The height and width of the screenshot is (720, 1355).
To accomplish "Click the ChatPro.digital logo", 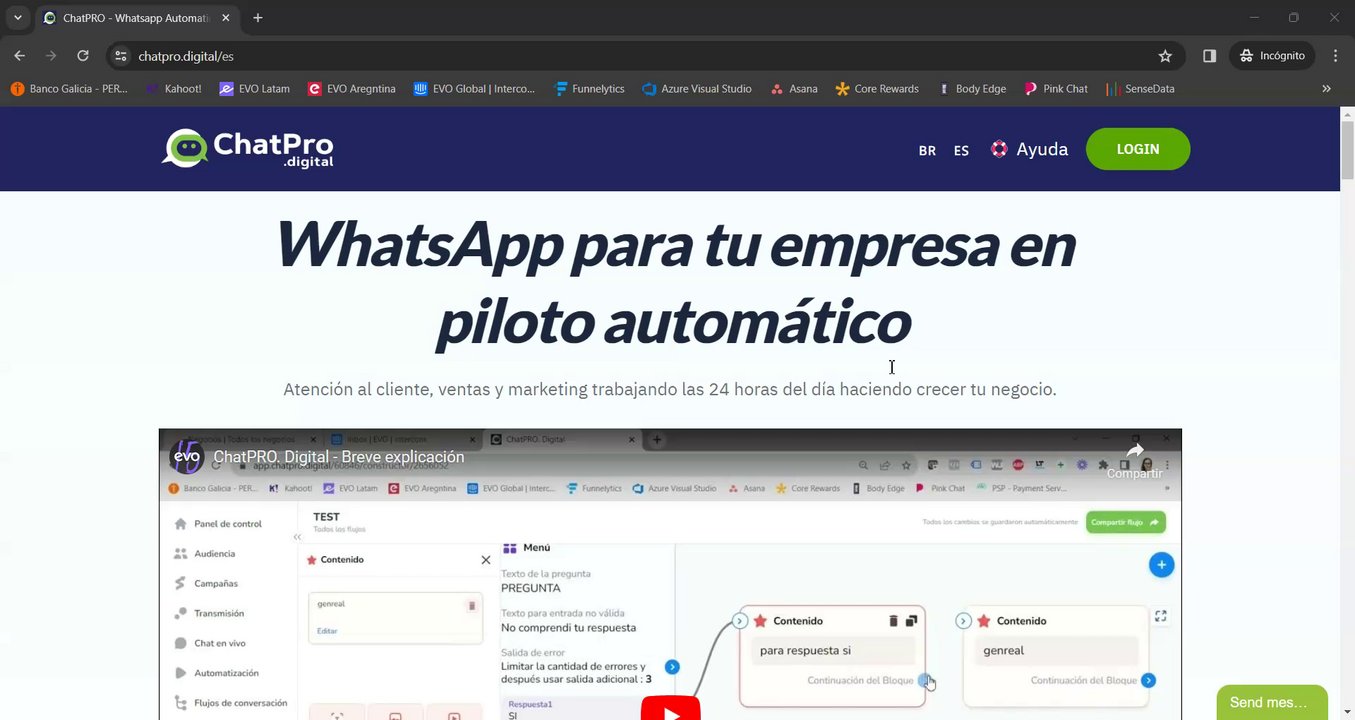I will (x=248, y=148).
